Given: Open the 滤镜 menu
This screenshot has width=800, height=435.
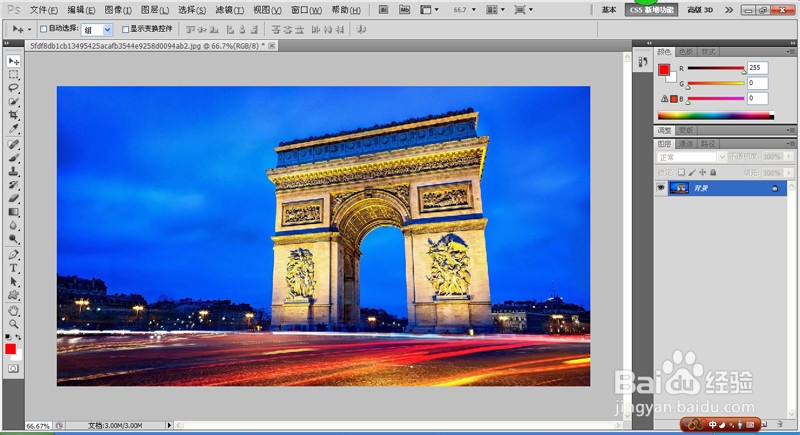Looking at the screenshot, I should point(229,10).
